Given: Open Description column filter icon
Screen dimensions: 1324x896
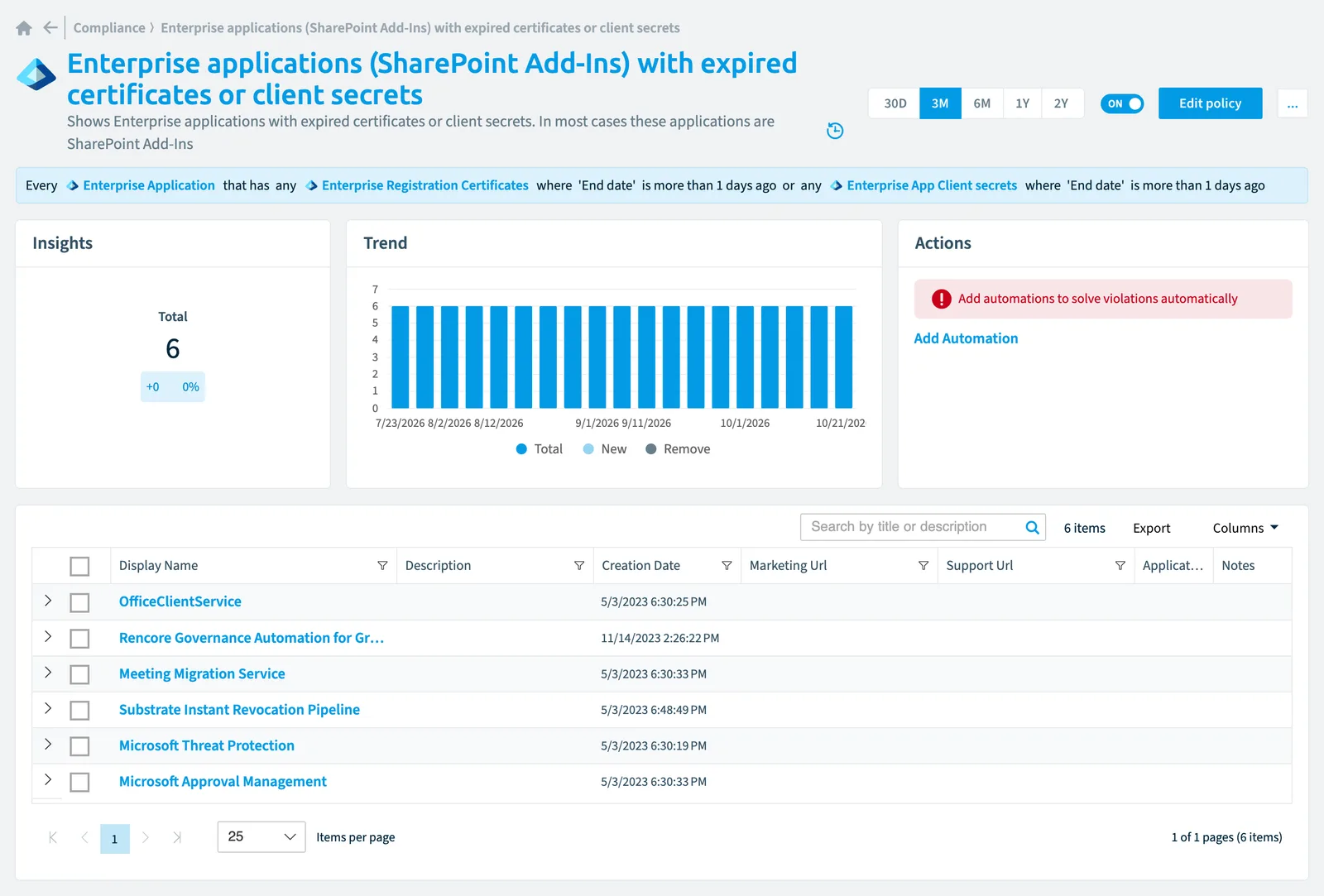Looking at the screenshot, I should [x=579, y=566].
